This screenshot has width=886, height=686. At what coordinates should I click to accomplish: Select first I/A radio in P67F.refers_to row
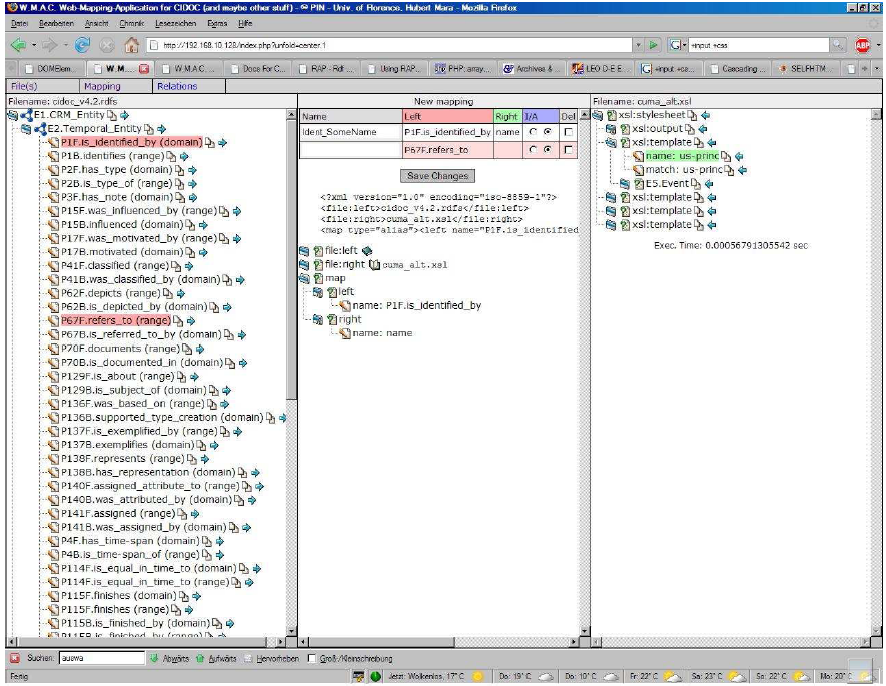pos(532,150)
